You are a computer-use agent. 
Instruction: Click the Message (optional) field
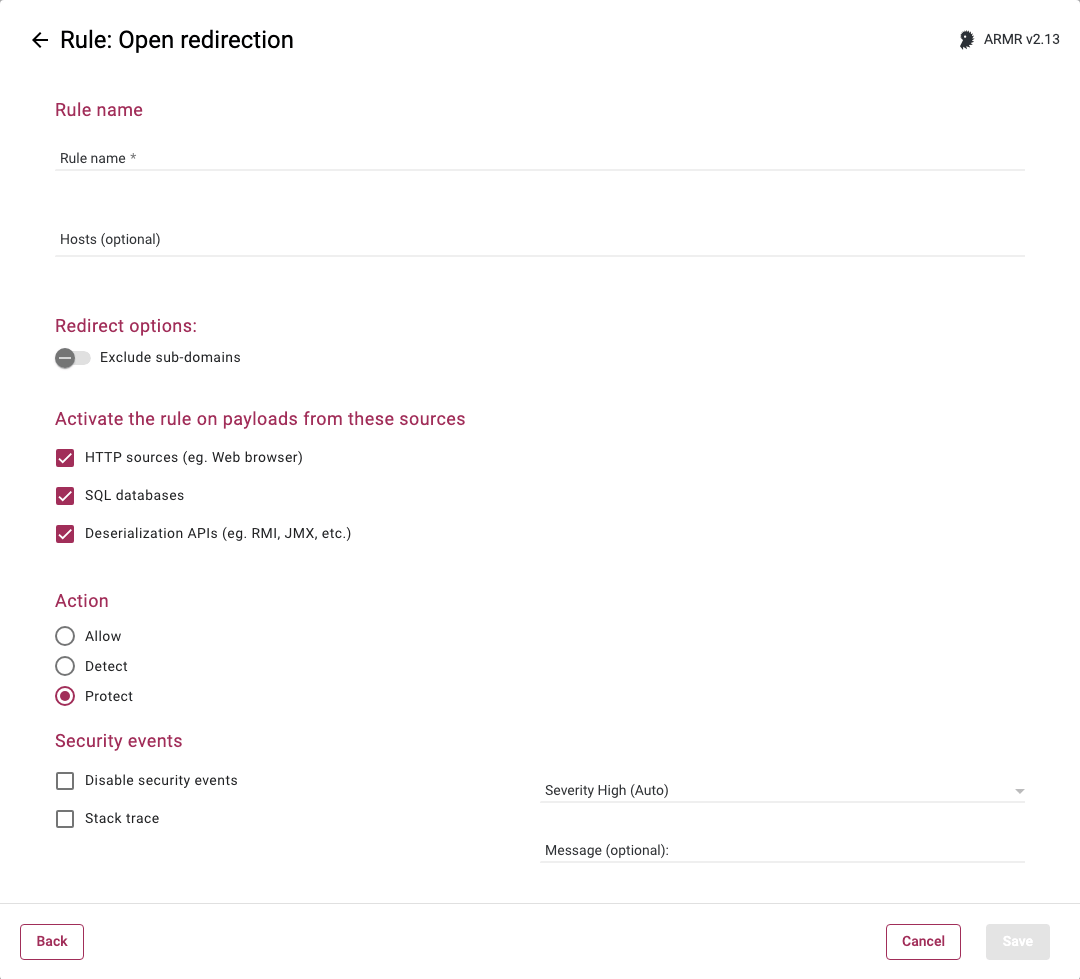click(x=782, y=850)
